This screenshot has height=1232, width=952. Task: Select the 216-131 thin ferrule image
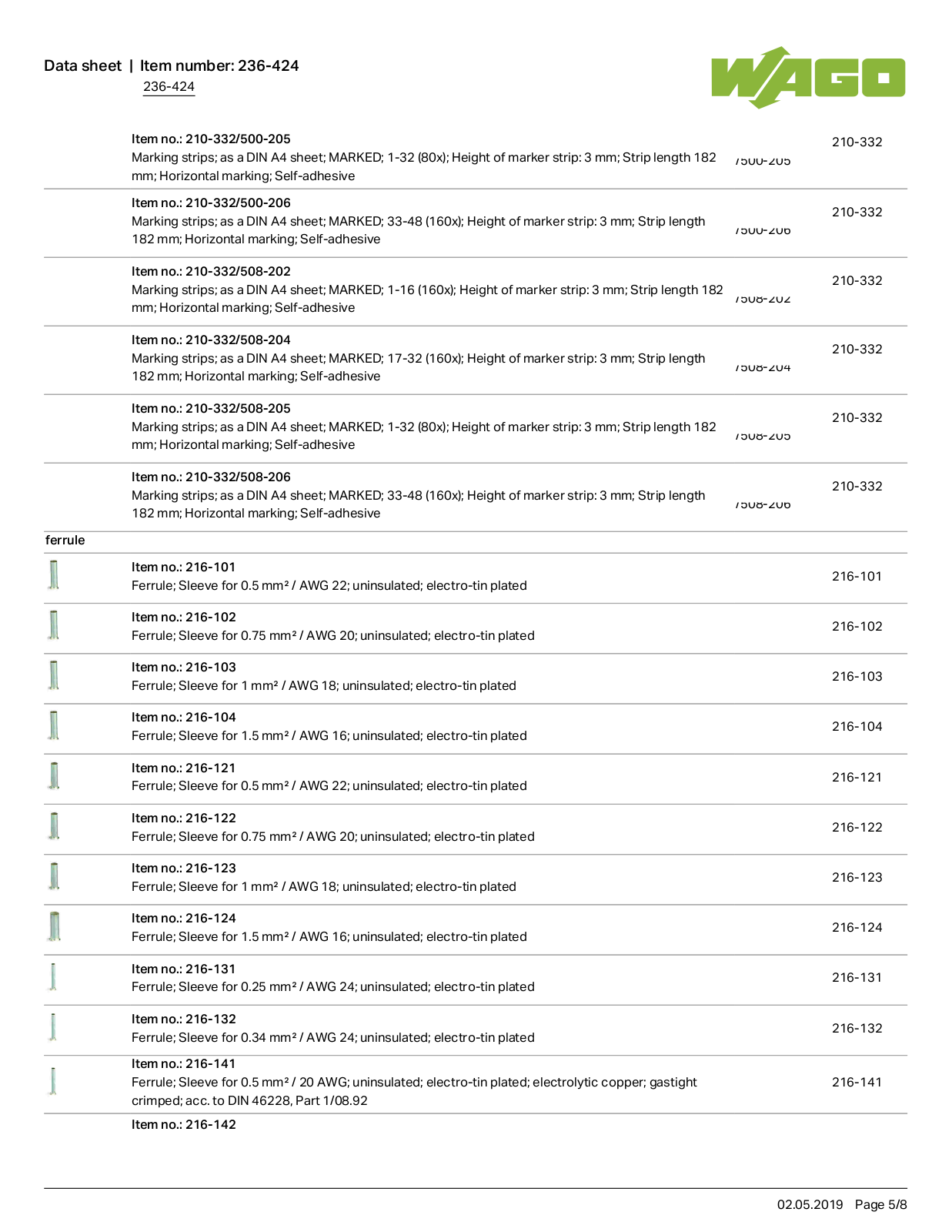[x=53, y=976]
